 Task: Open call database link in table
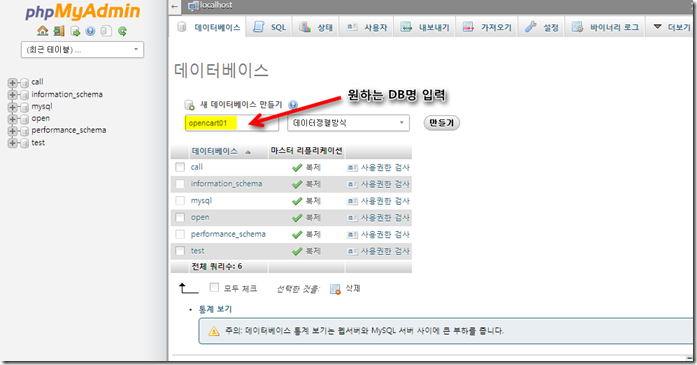(x=197, y=167)
